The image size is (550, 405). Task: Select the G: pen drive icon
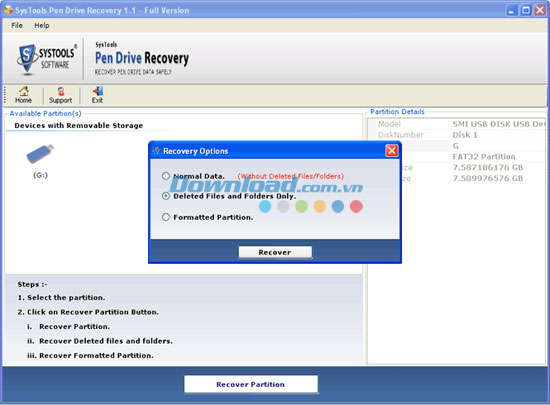click(x=40, y=154)
